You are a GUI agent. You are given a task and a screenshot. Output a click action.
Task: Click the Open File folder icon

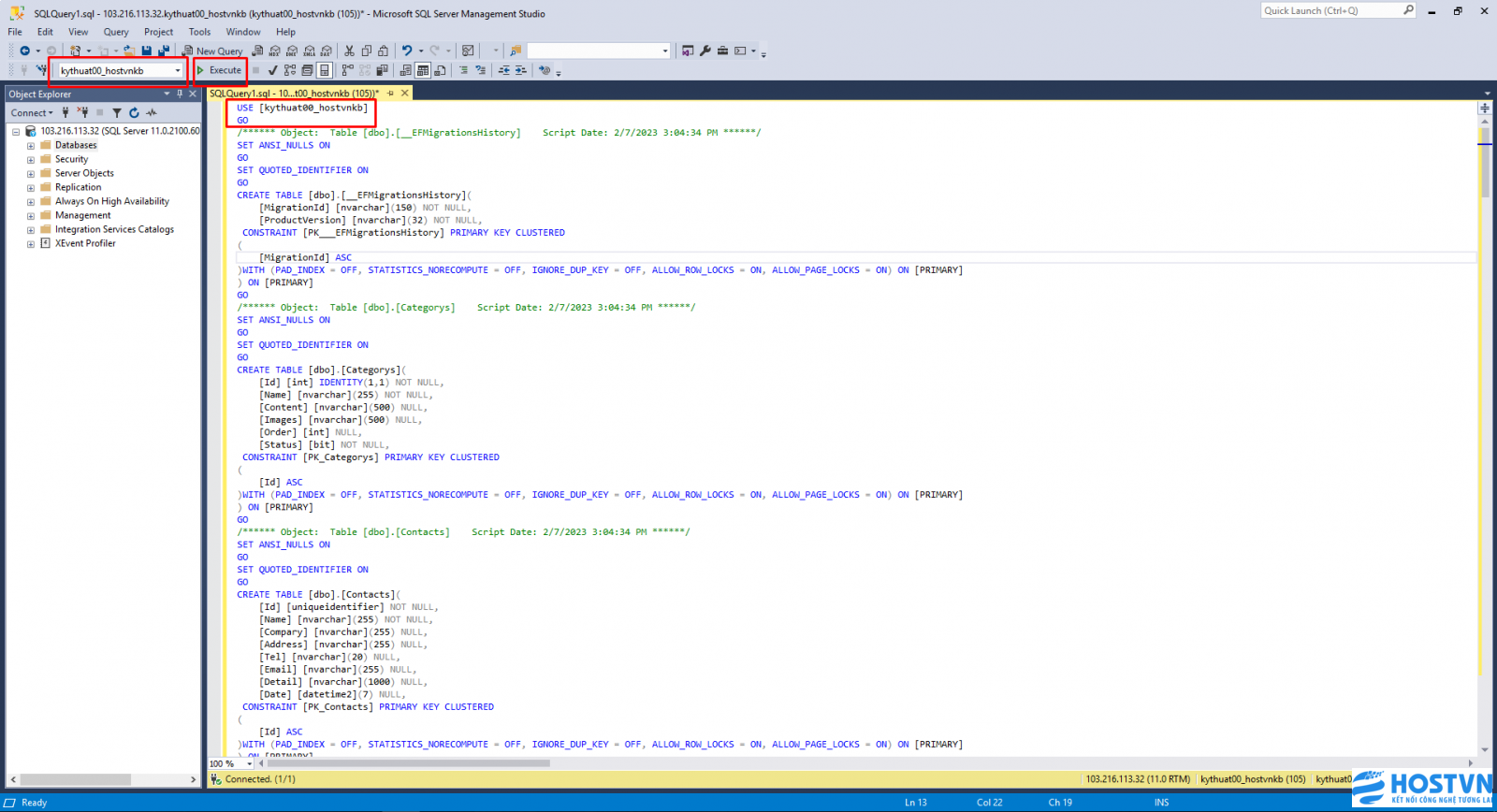pos(129,51)
